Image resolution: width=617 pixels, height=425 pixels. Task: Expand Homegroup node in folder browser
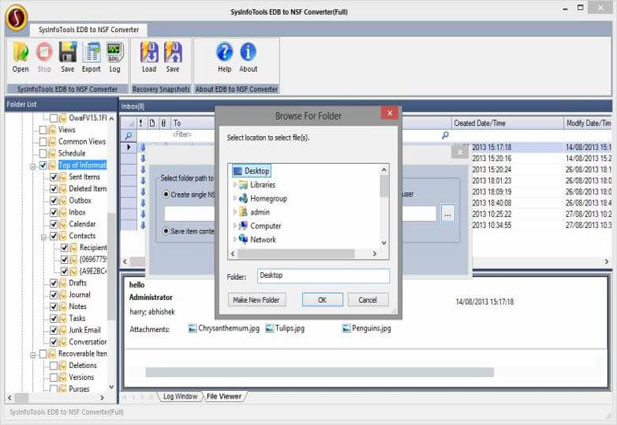[x=235, y=198]
